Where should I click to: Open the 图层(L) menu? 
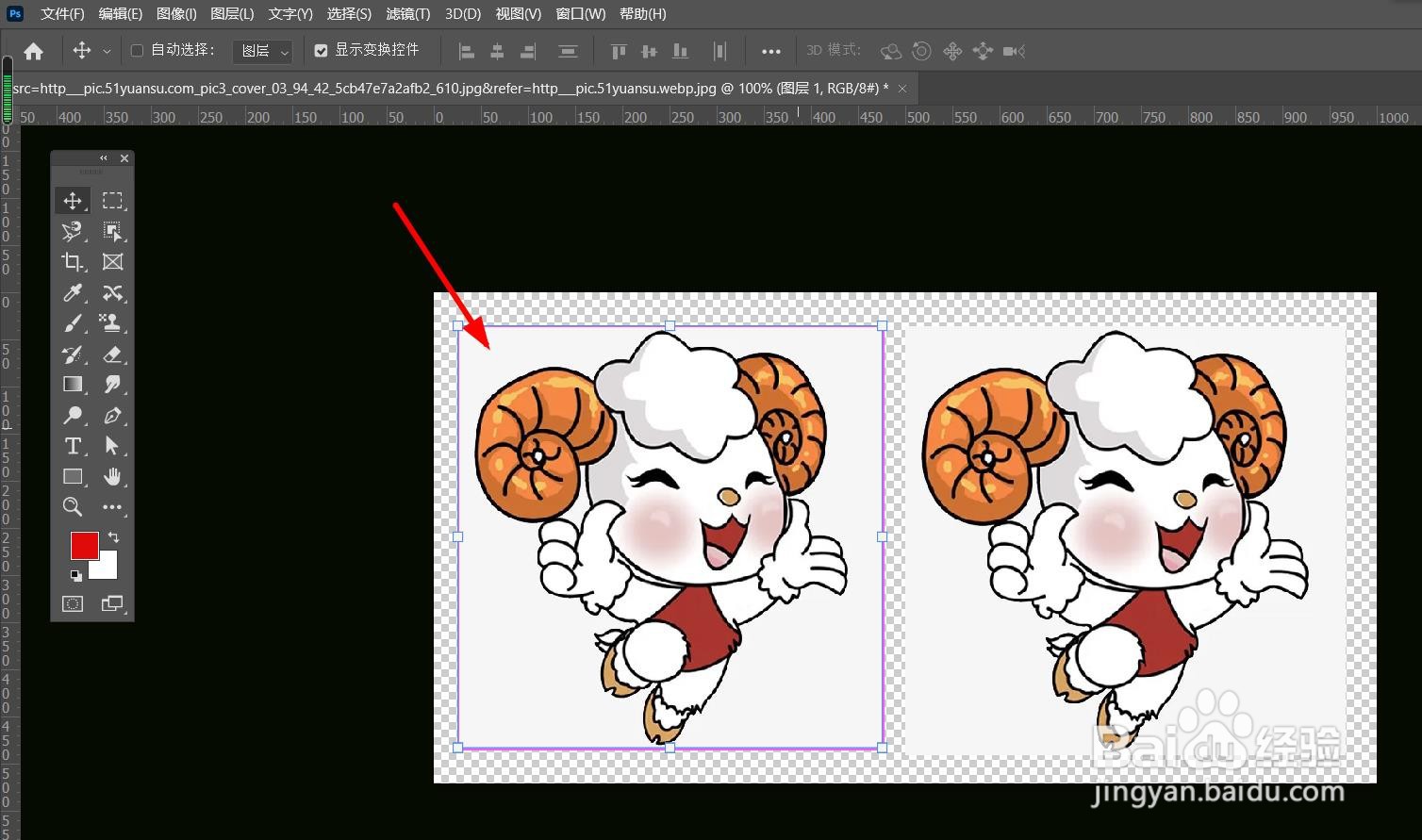232,14
